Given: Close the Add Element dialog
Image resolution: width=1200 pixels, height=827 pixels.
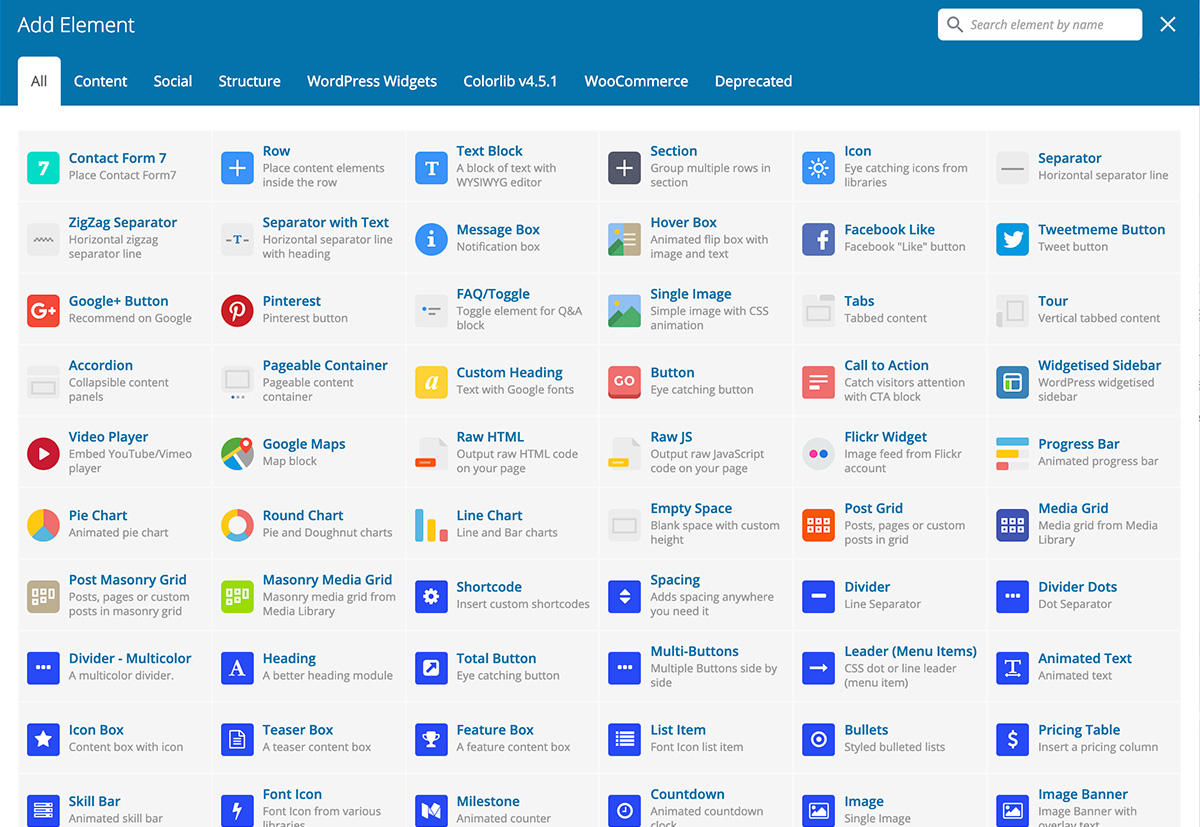Looking at the screenshot, I should [x=1168, y=25].
